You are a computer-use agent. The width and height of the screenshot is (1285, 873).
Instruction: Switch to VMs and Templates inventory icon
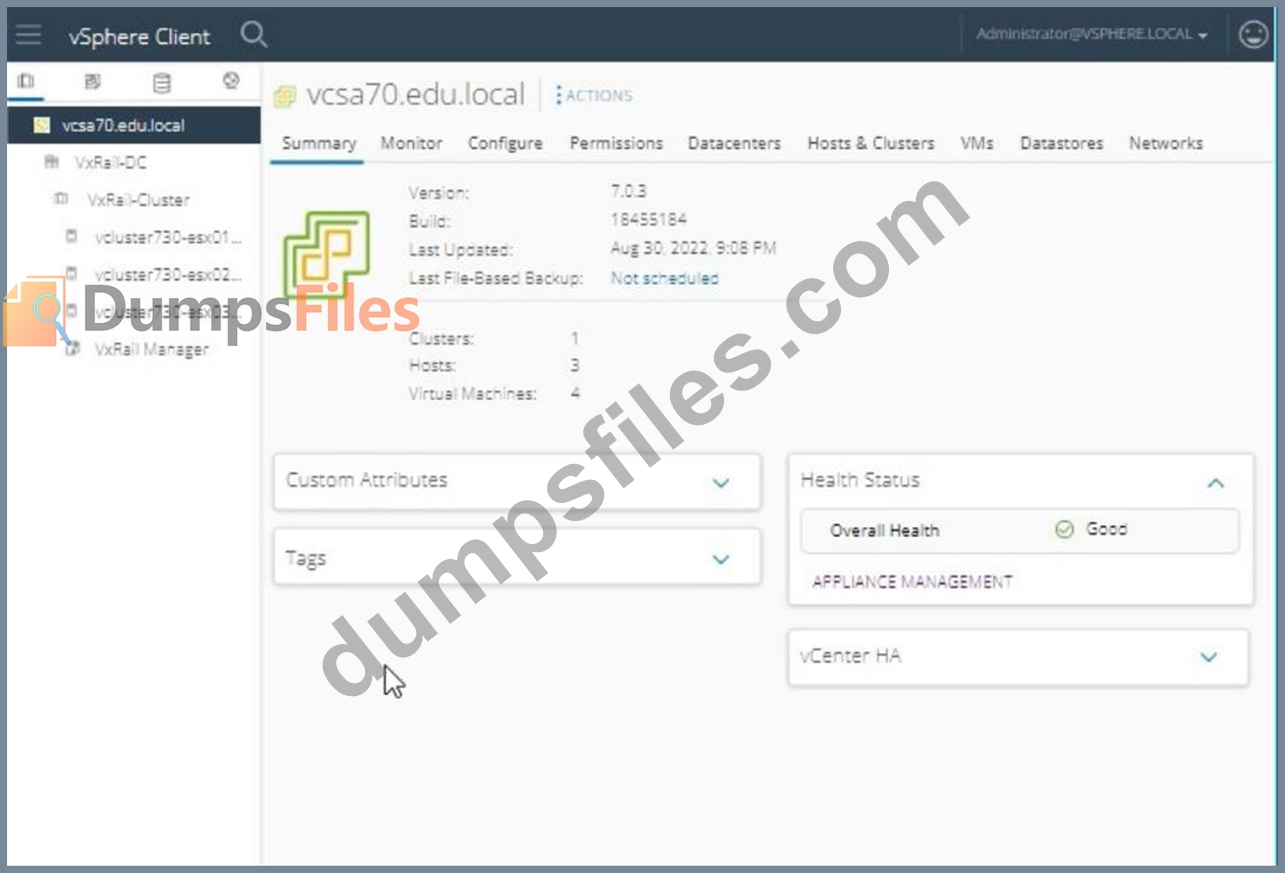click(x=93, y=82)
